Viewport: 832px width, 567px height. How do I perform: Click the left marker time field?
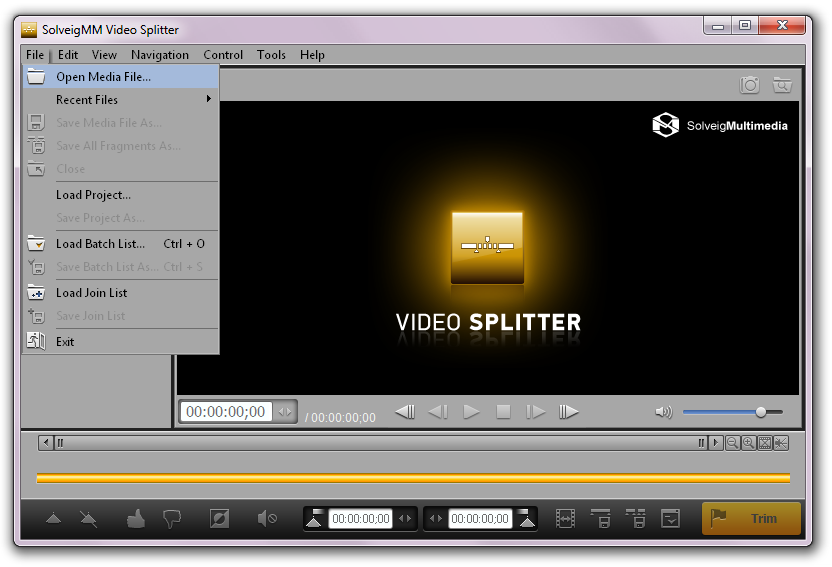[x=361, y=518]
